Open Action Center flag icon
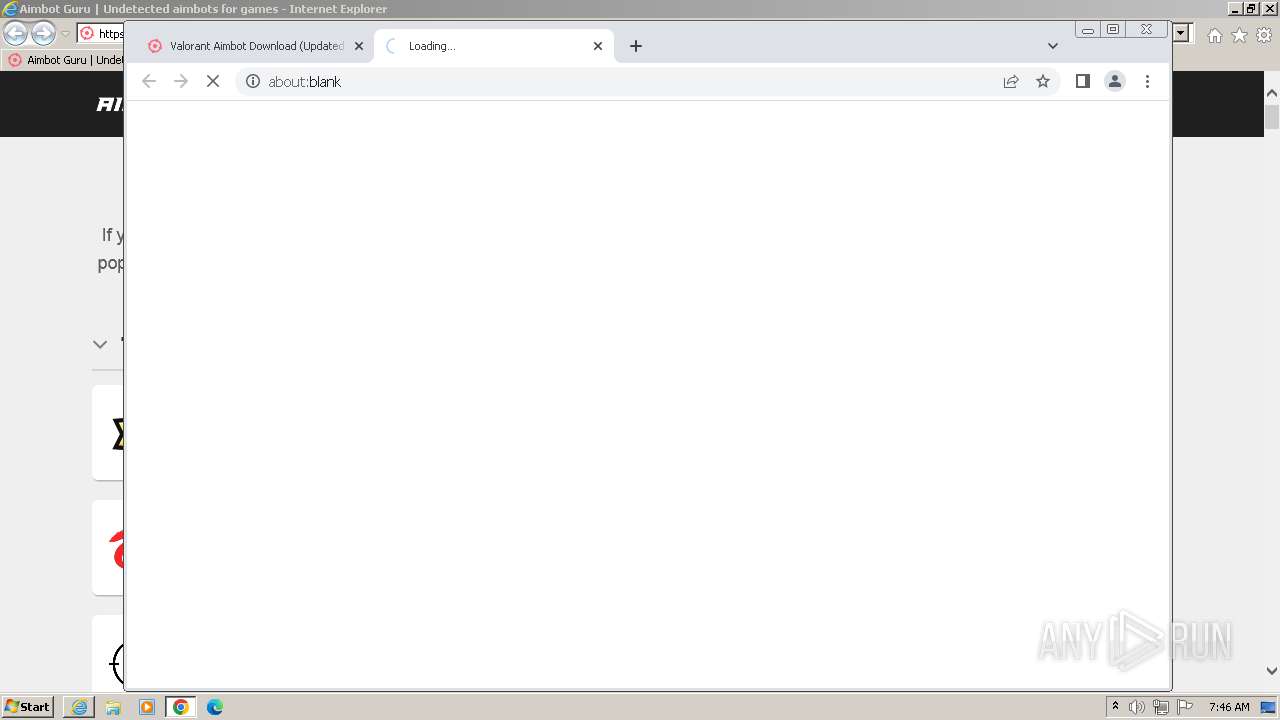1280x720 pixels. 1185,707
